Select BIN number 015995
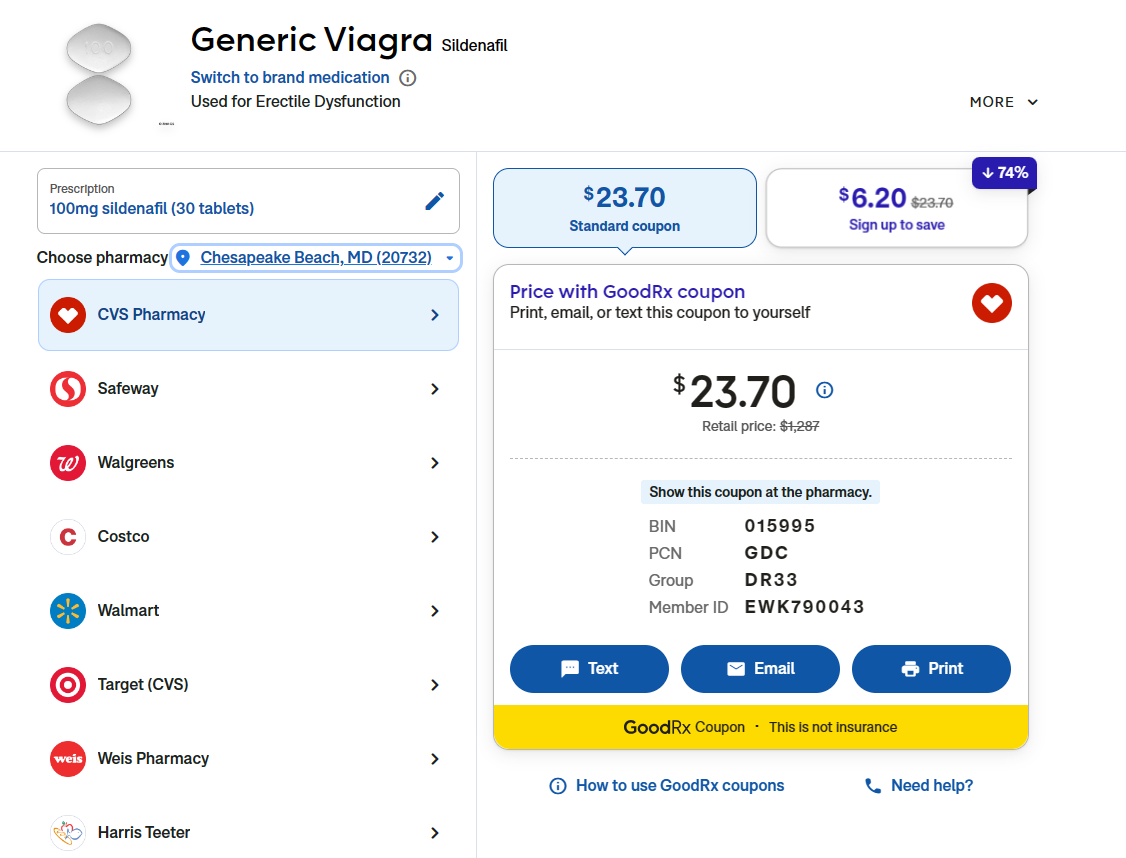 (780, 526)
